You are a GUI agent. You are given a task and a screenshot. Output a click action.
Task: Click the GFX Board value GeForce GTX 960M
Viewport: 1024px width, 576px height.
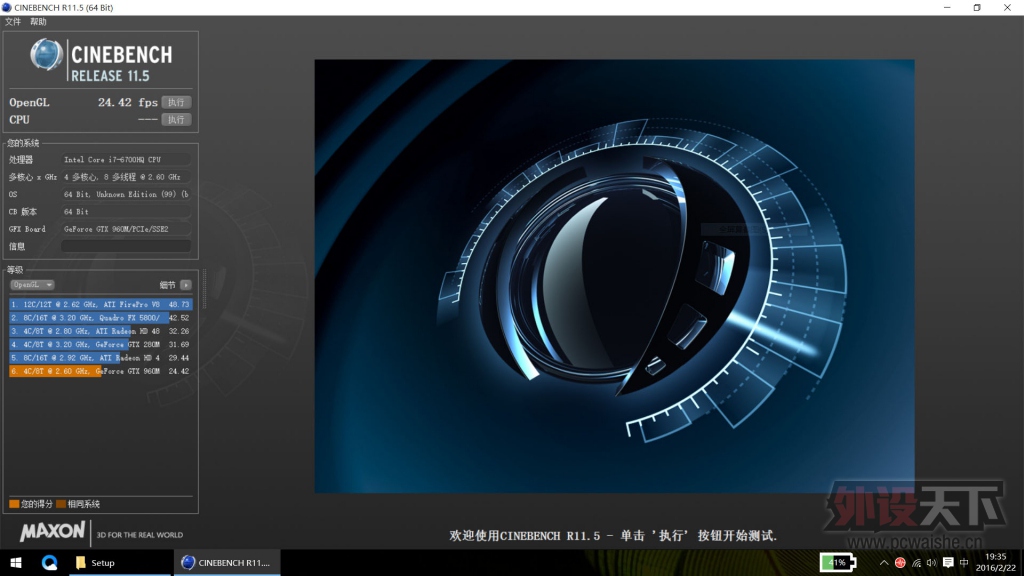(126, 229)
